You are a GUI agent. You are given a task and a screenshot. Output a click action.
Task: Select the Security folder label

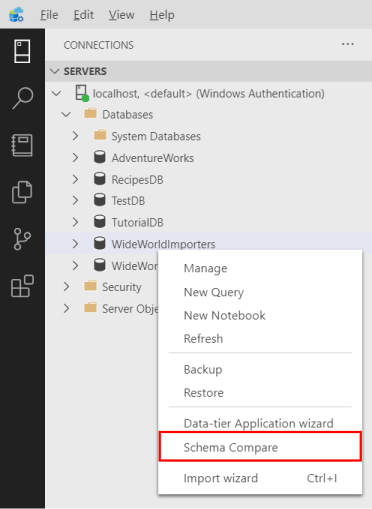click(x=122, y=287)
